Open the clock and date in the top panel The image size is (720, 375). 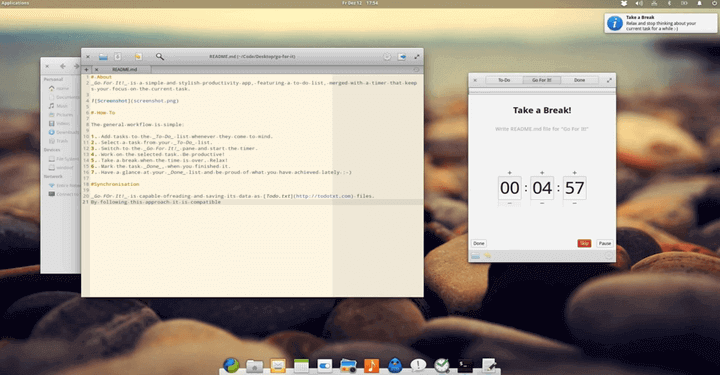tap(360, 3)
